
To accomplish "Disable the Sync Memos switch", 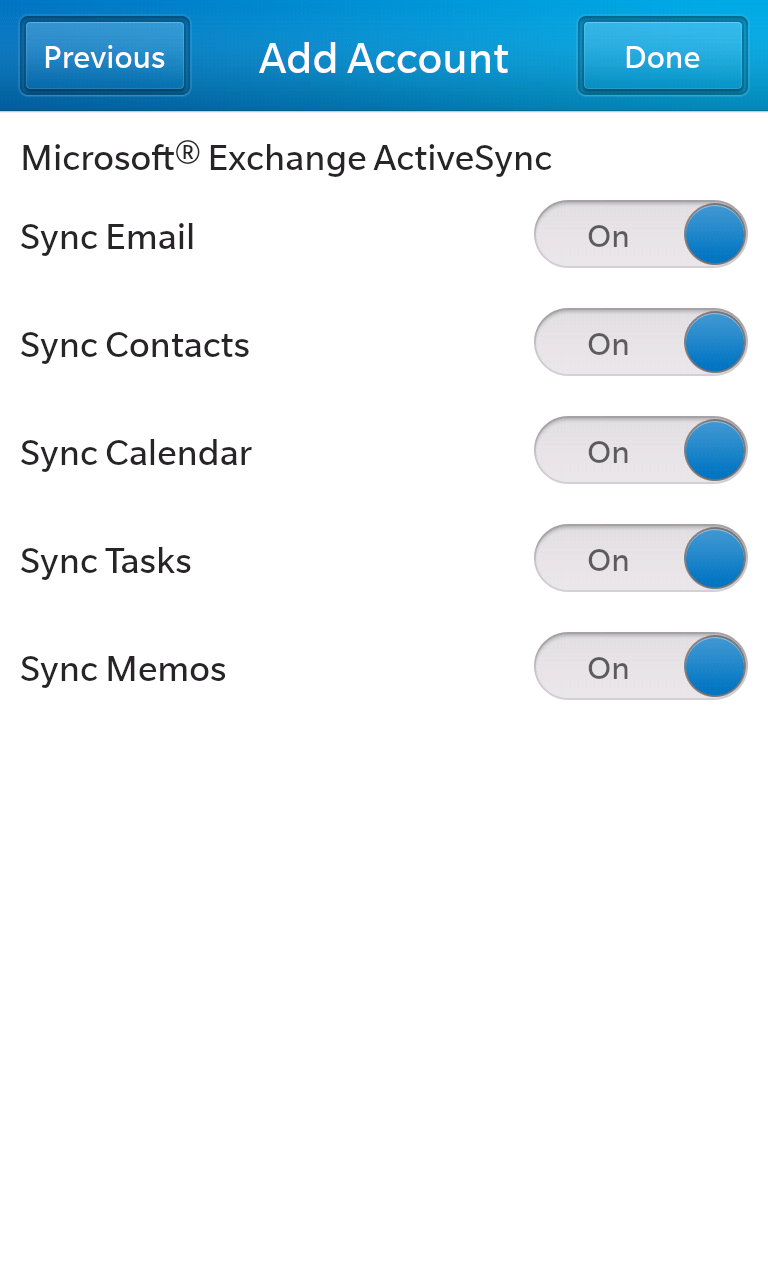I will pyautogui.click(x=641, y=667).
